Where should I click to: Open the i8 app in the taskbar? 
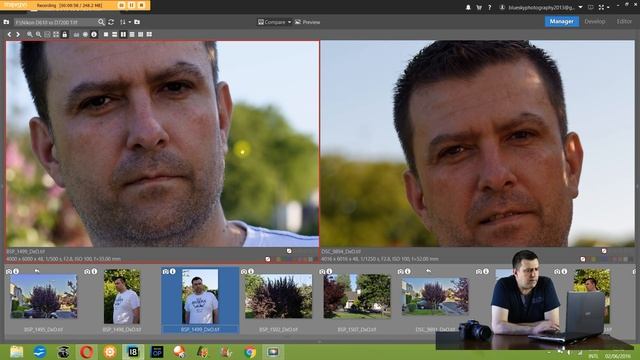point(133,352)
